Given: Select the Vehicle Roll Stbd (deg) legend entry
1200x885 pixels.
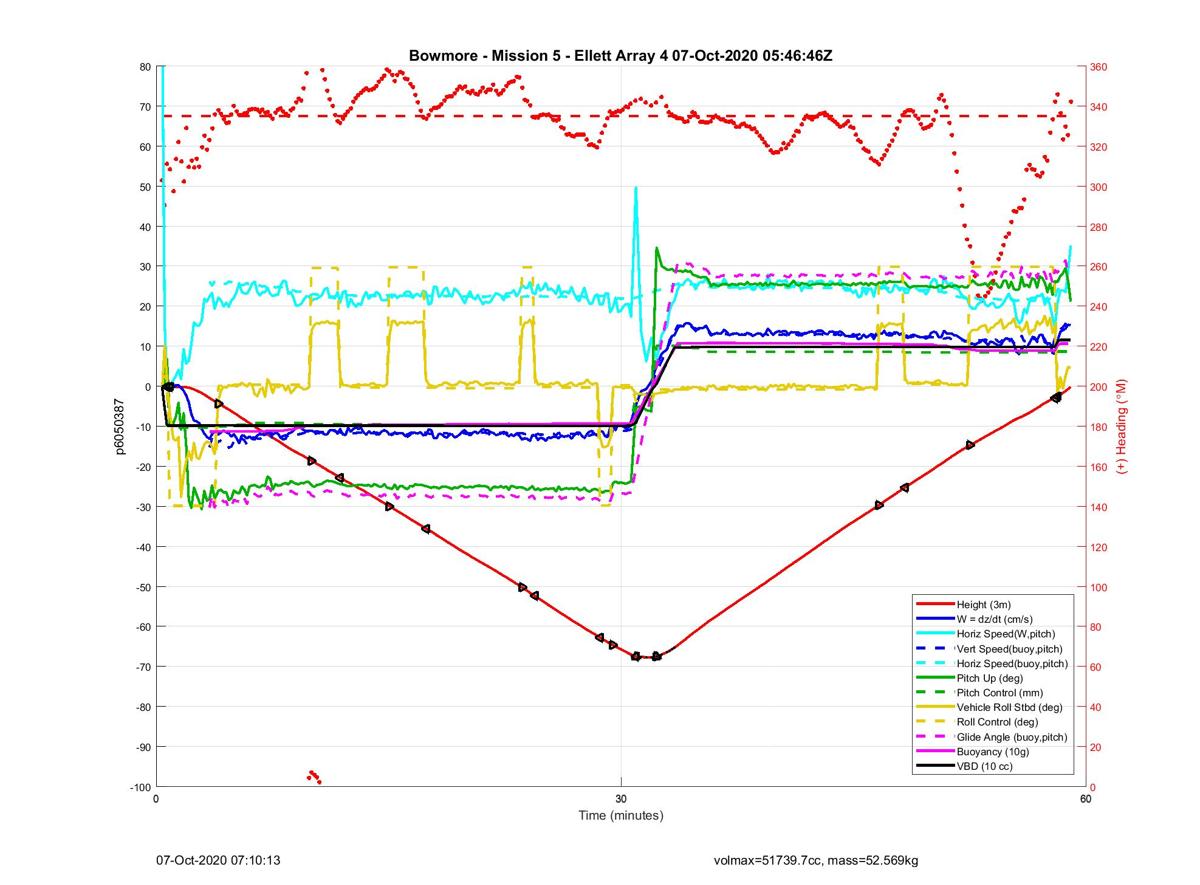Looking at the screenshot, I should (x=992, y=707).
